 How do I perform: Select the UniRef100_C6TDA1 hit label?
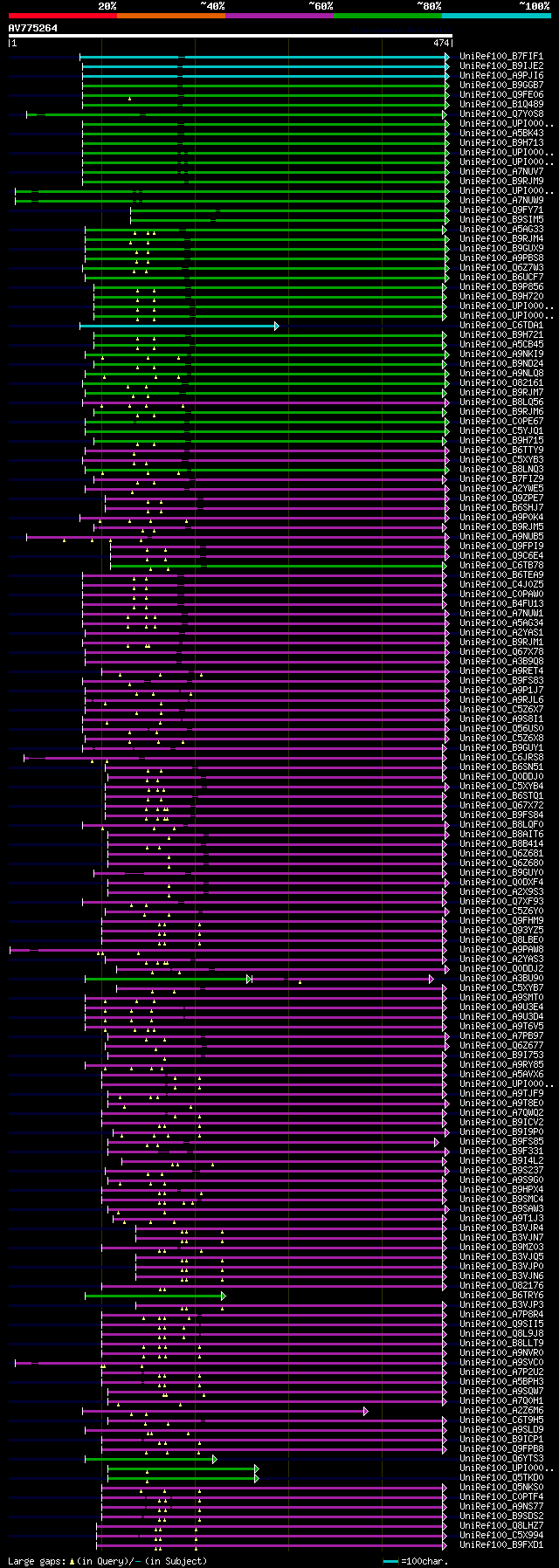coord(501,326)
